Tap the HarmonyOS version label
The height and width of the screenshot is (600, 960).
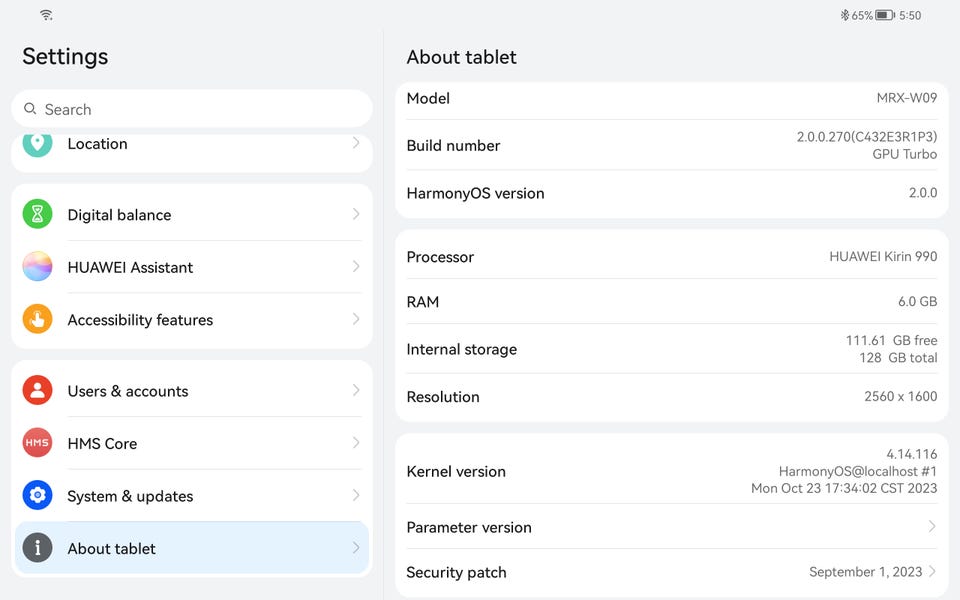point(475,193)
